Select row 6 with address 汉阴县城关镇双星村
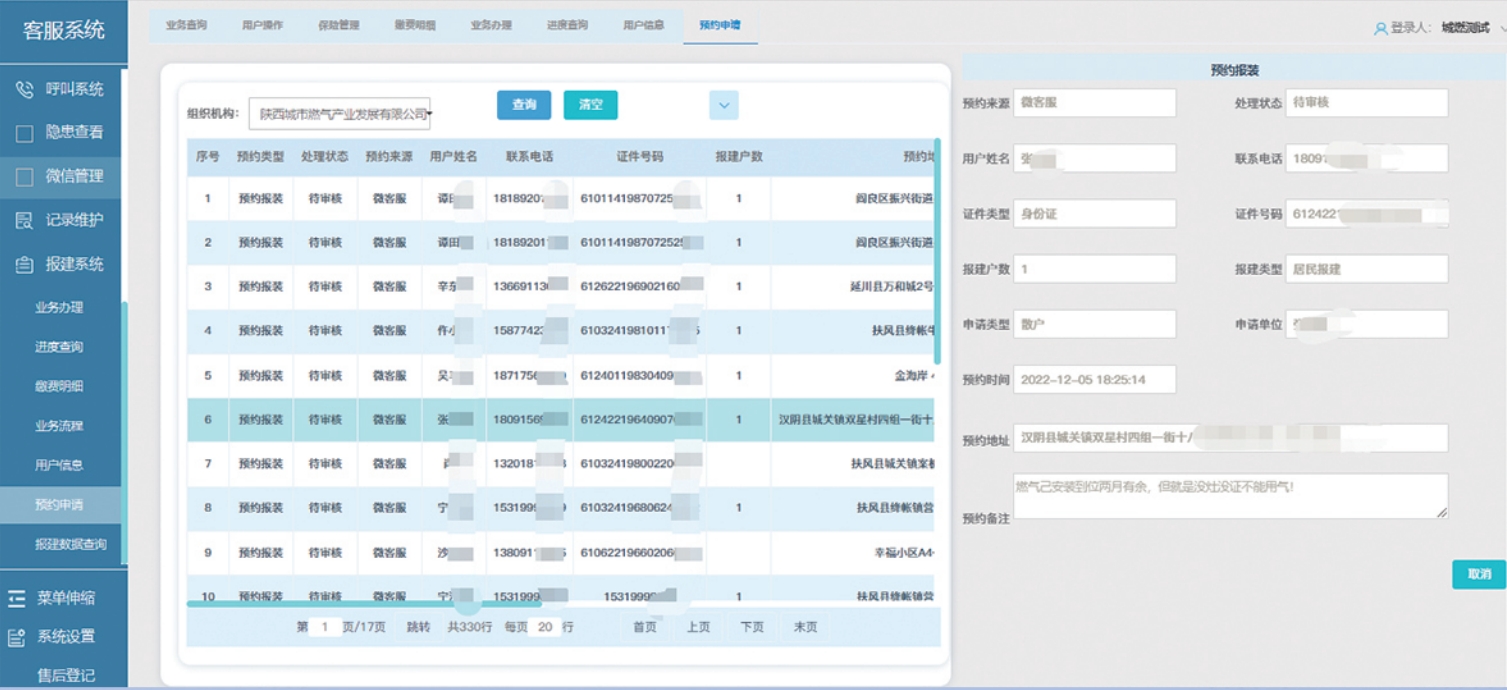 point(560,420)
